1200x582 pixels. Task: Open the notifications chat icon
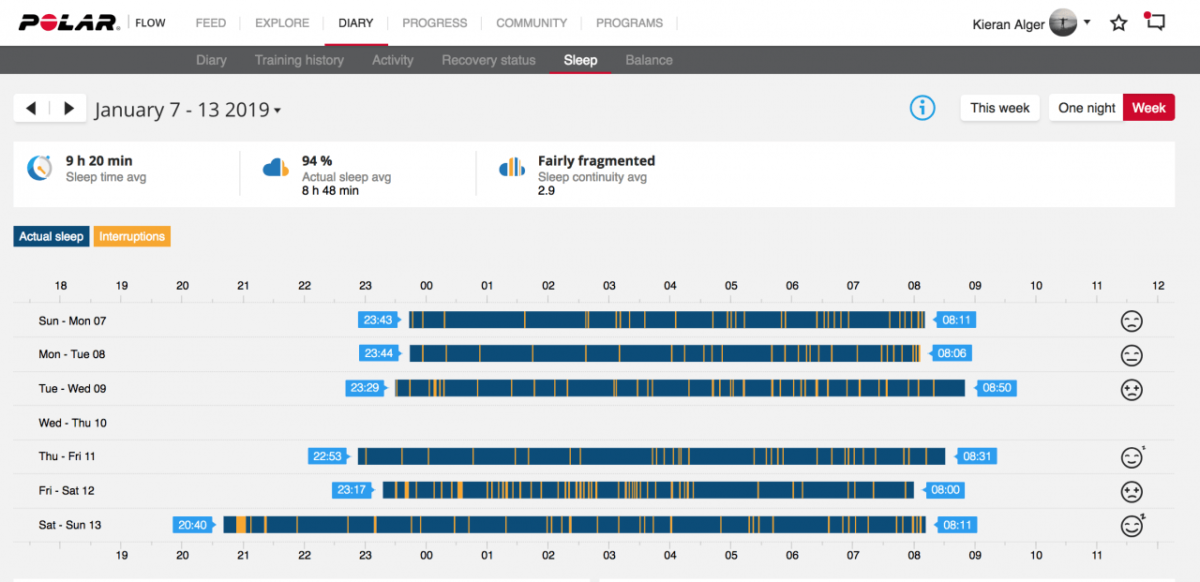pos(1155,22)
